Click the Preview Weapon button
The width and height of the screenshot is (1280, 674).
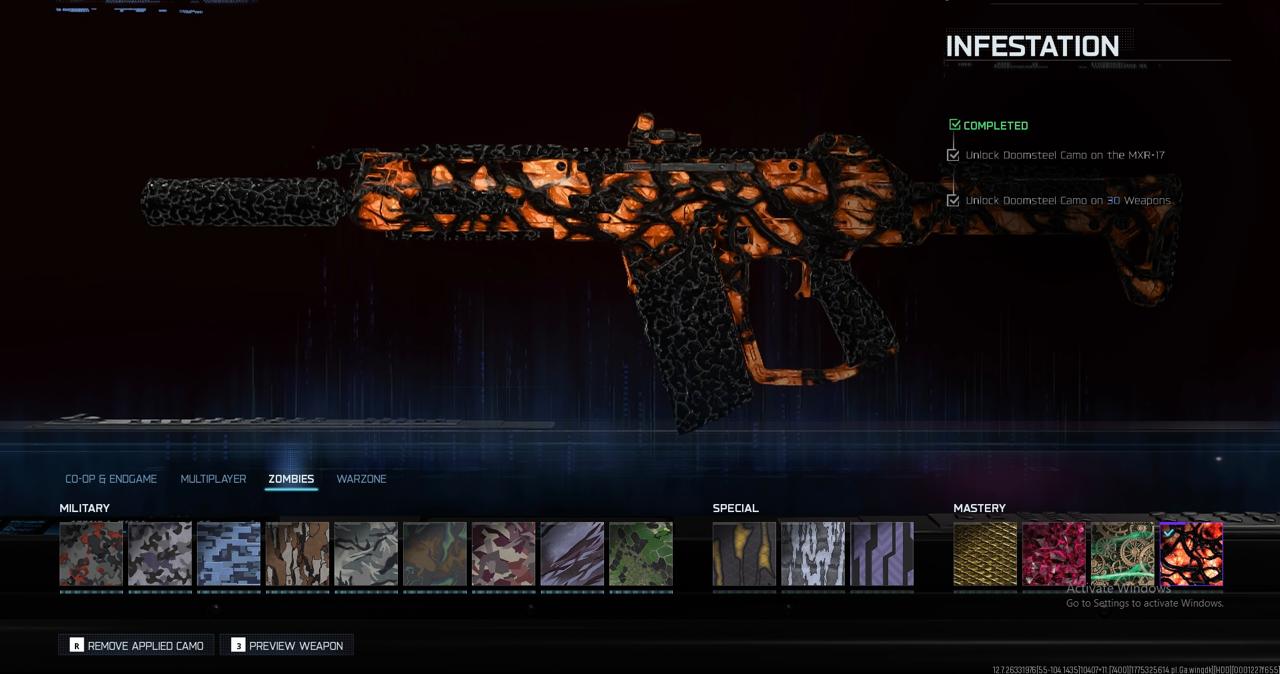click(286, 646)
